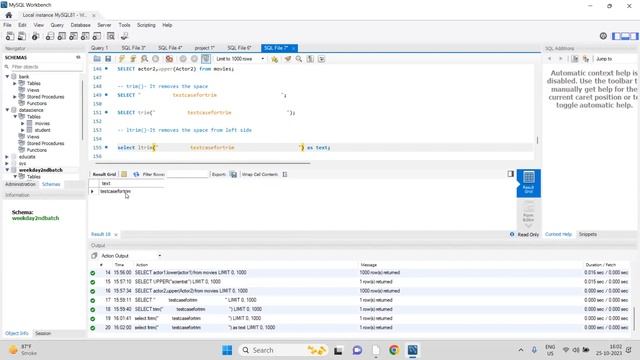Image resolution: width=640 pixels, height=360 pixels.
Task: Collapse the bank schema
Action: pyautogui.click(x=7, y=77)
